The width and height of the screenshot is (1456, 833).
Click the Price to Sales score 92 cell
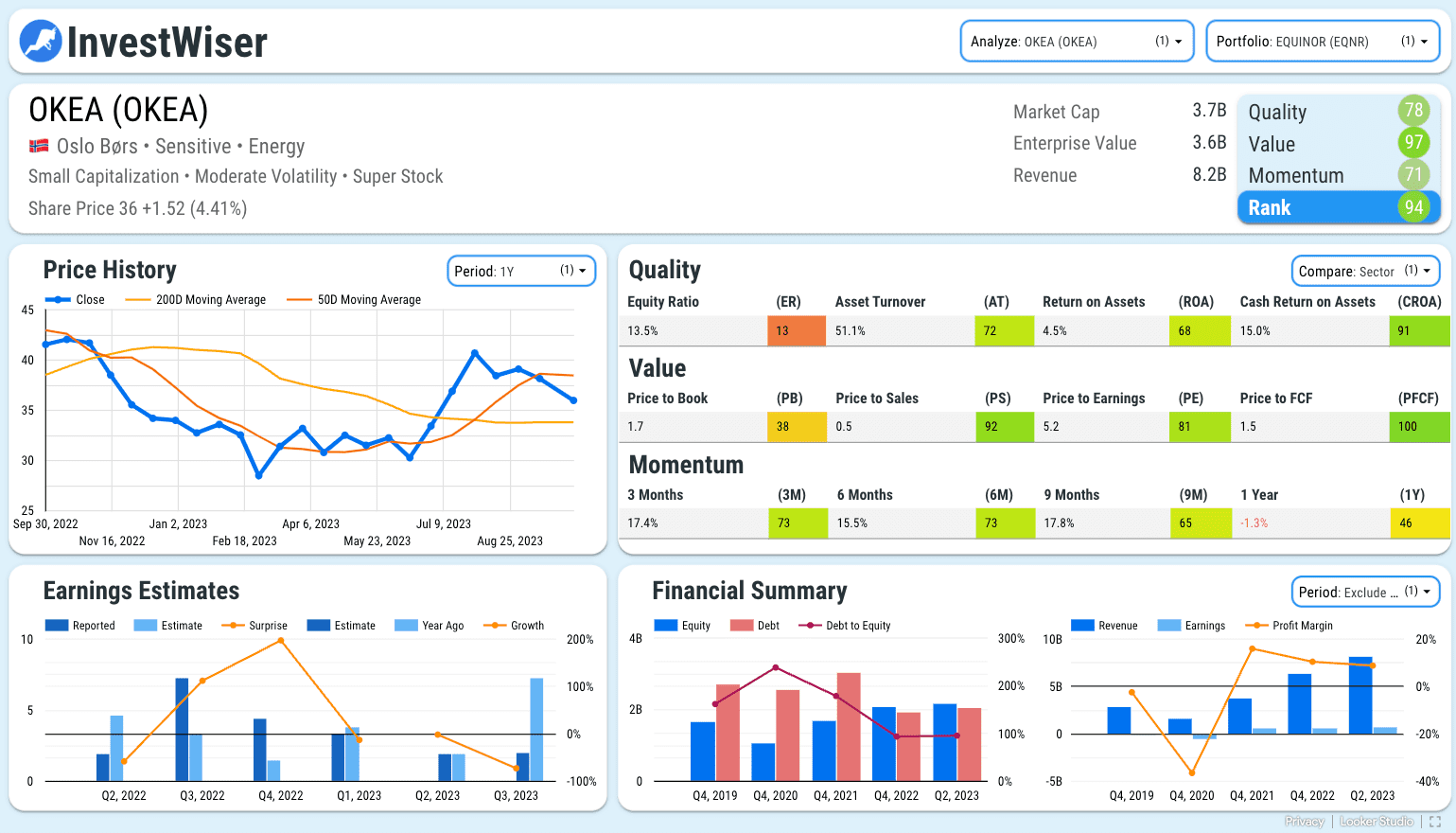pos(1004,427)
